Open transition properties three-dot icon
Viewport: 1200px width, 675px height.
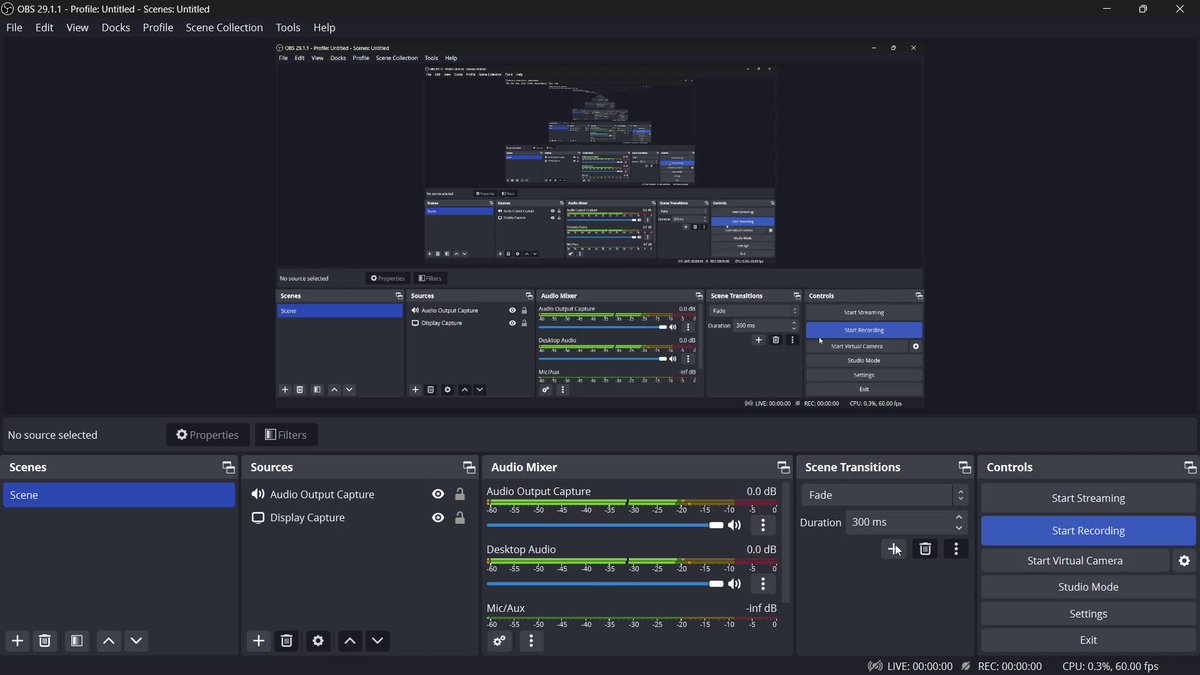coord(956,548)
